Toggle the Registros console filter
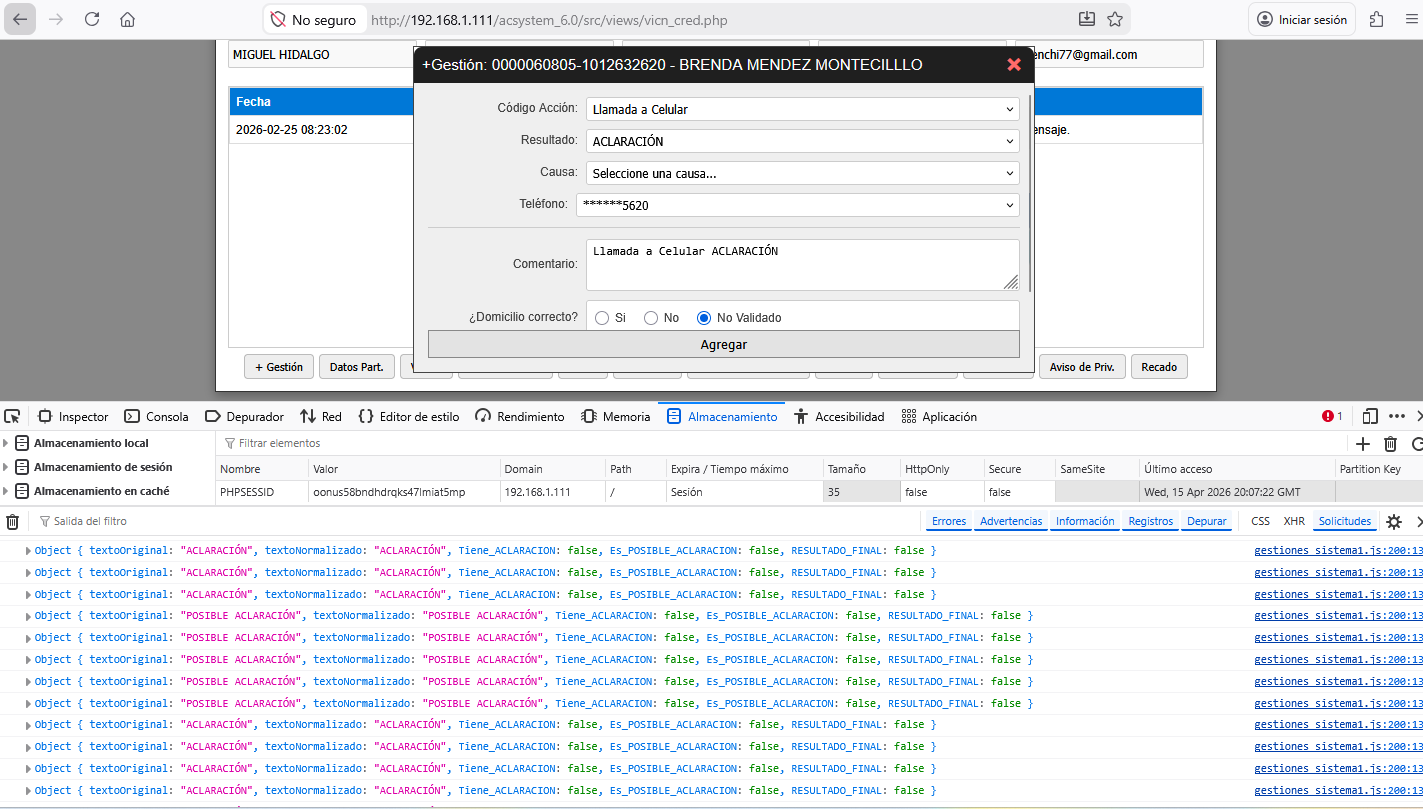 click(1151, 521)
